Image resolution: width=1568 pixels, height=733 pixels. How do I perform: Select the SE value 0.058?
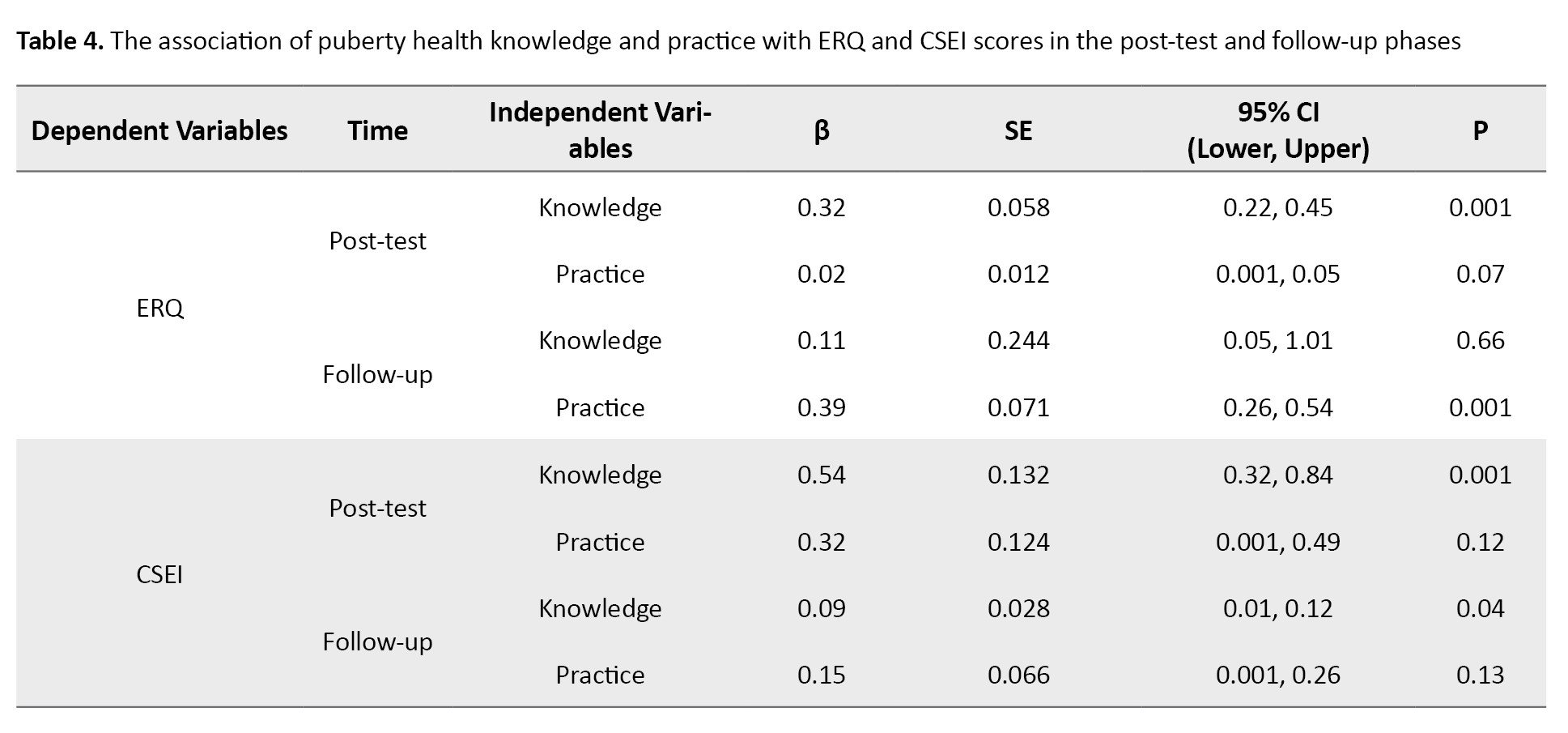tap(1018, 207)
